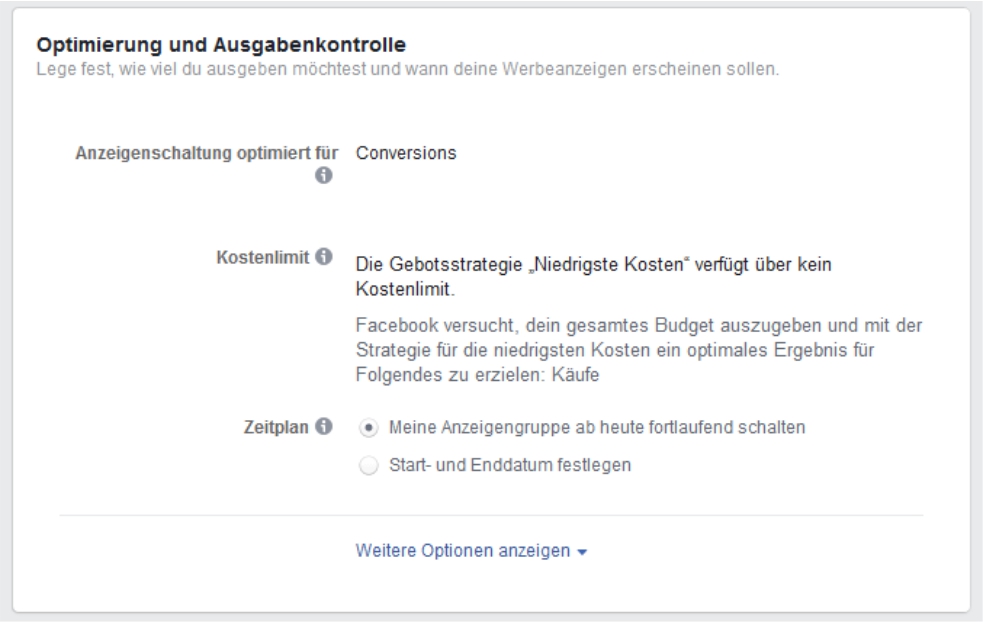Screen dimensions: 983x622
Task: Expand arrow beside Weitere Optionen anzeigen
Action: (582, 552)
